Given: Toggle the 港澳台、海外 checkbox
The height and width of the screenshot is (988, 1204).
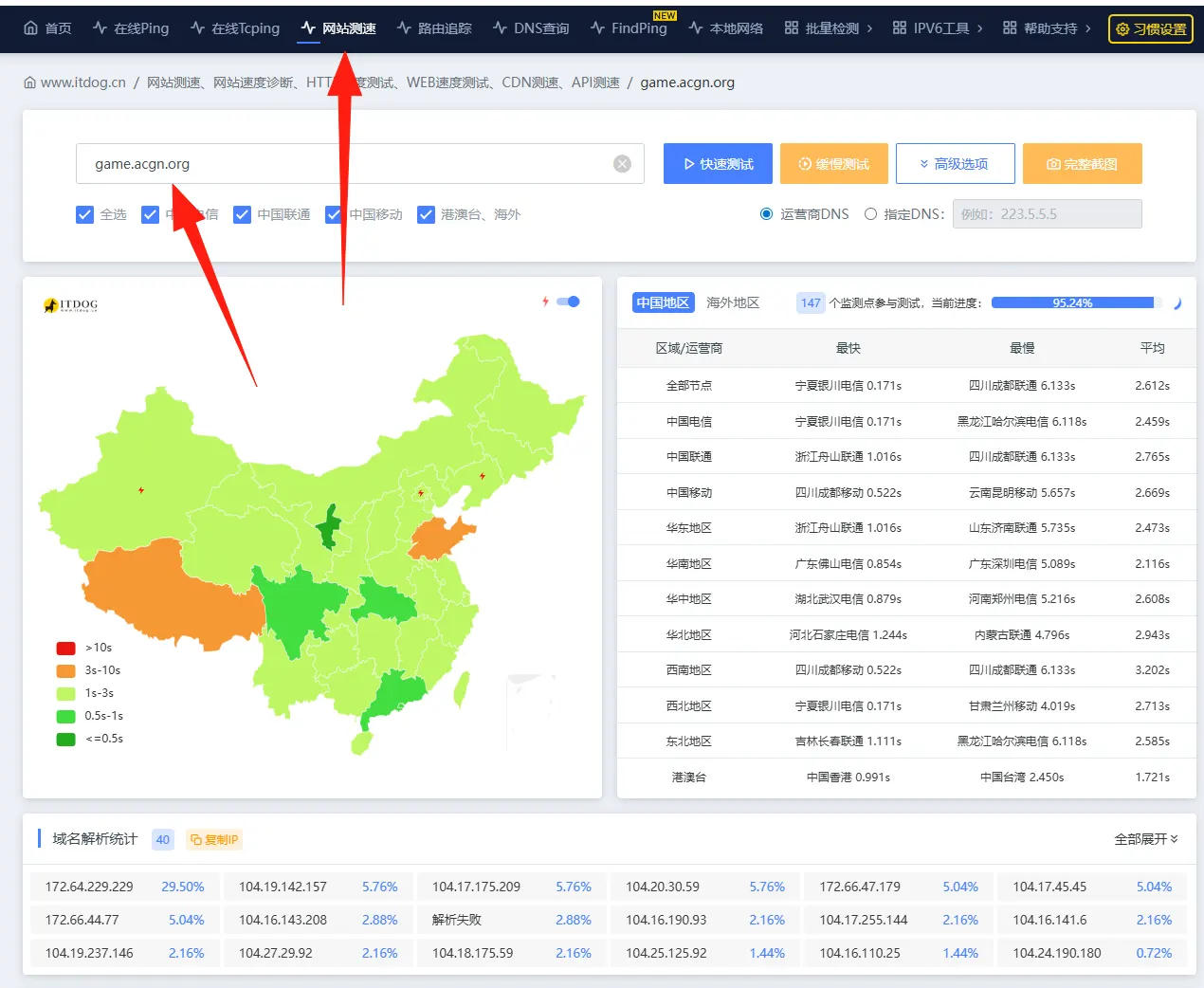Looking at the screenshot, I should coord(426,214).
